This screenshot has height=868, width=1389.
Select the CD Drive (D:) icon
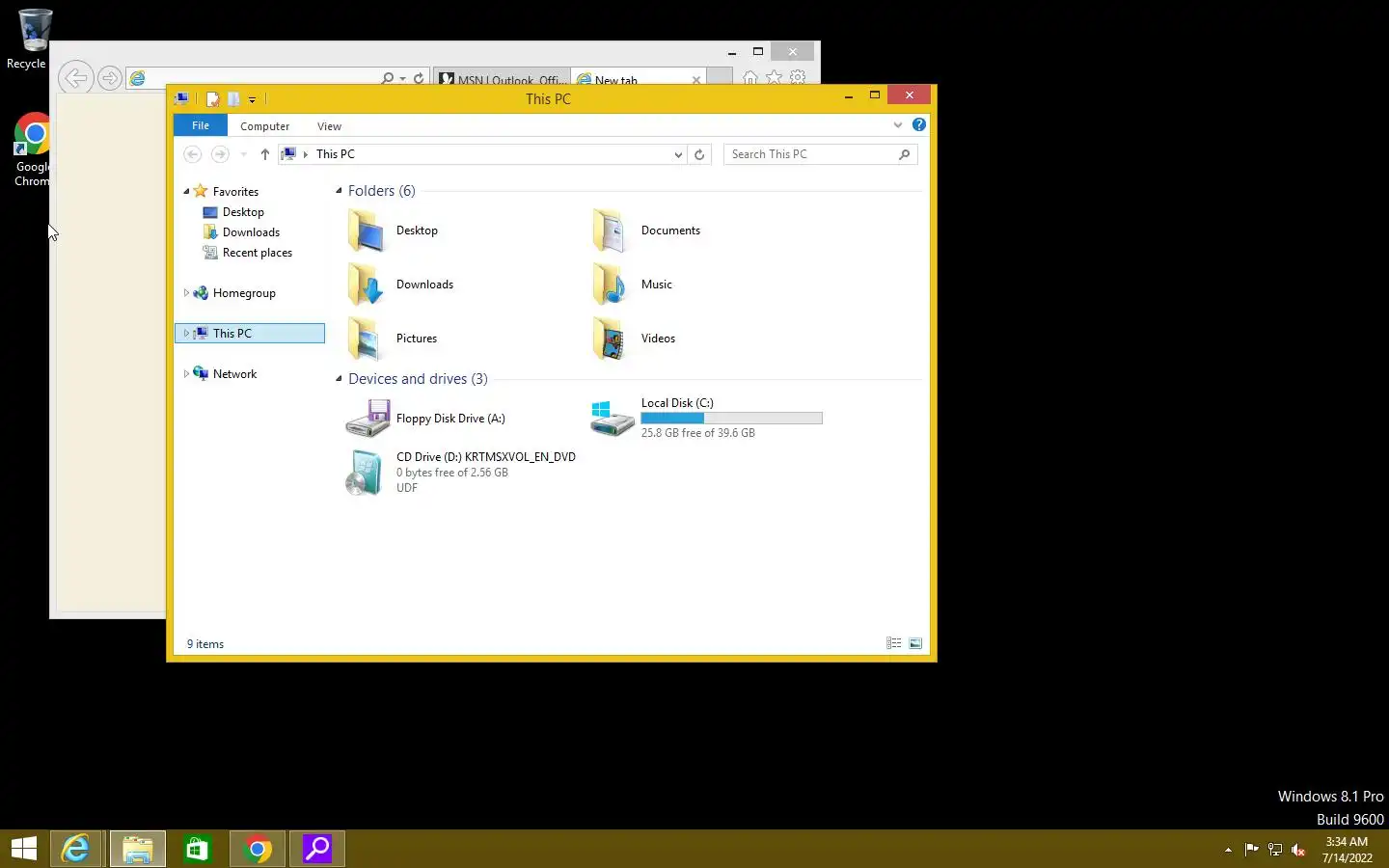click(366, 473)
